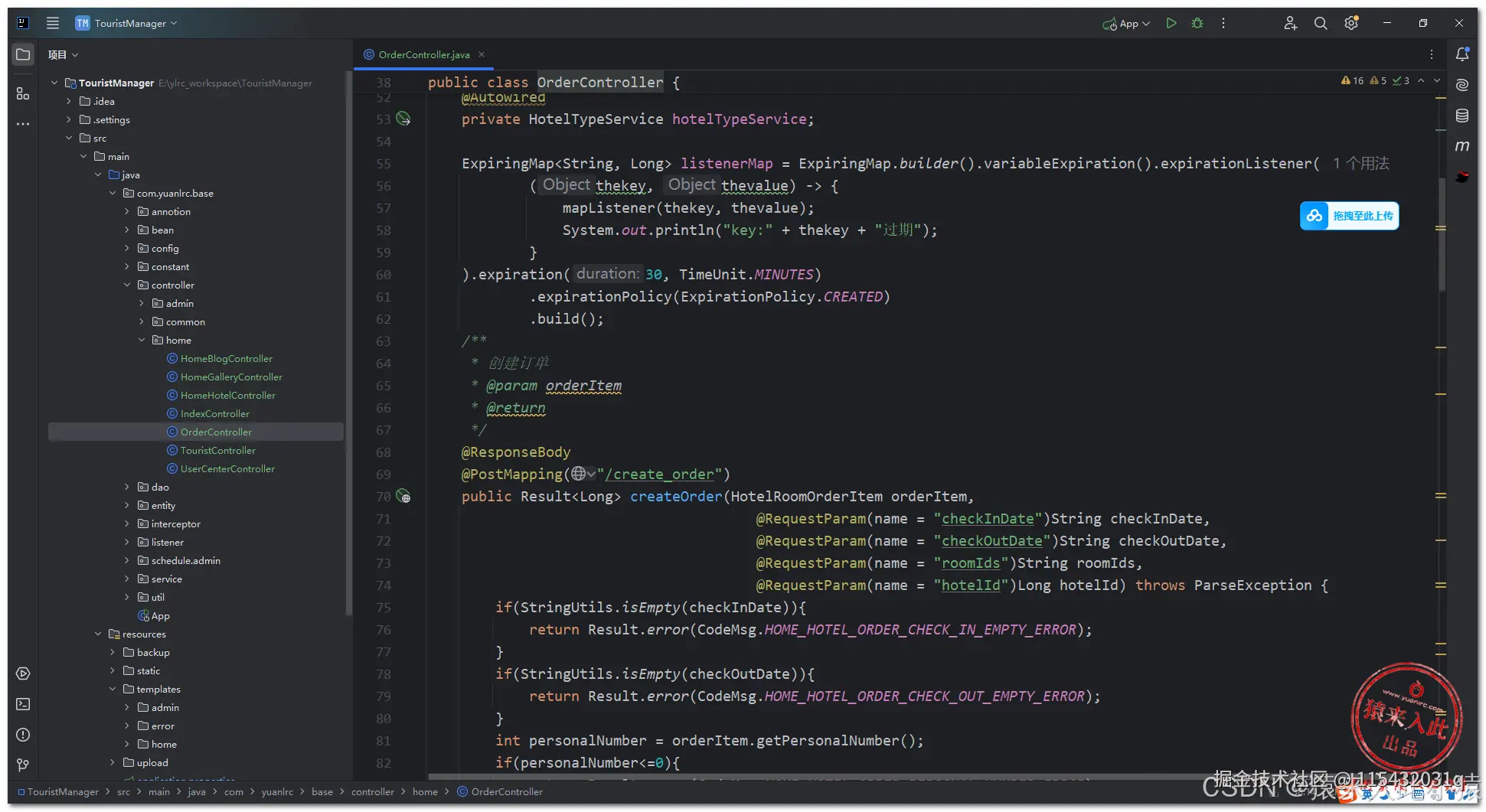Click the createOrder method name
Screen dimensions: 1486x812
tap(676, 496)
